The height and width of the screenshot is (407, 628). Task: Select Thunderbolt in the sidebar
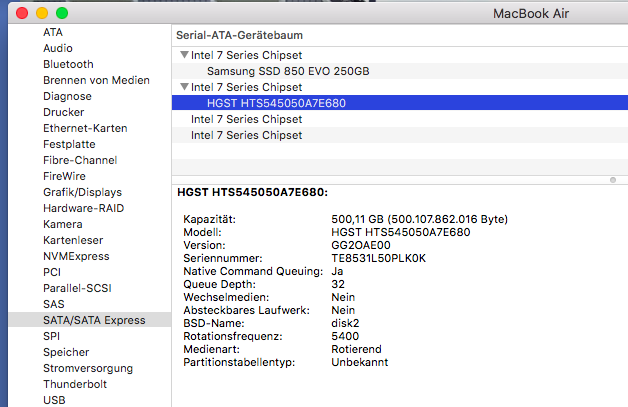pos(75,384)
